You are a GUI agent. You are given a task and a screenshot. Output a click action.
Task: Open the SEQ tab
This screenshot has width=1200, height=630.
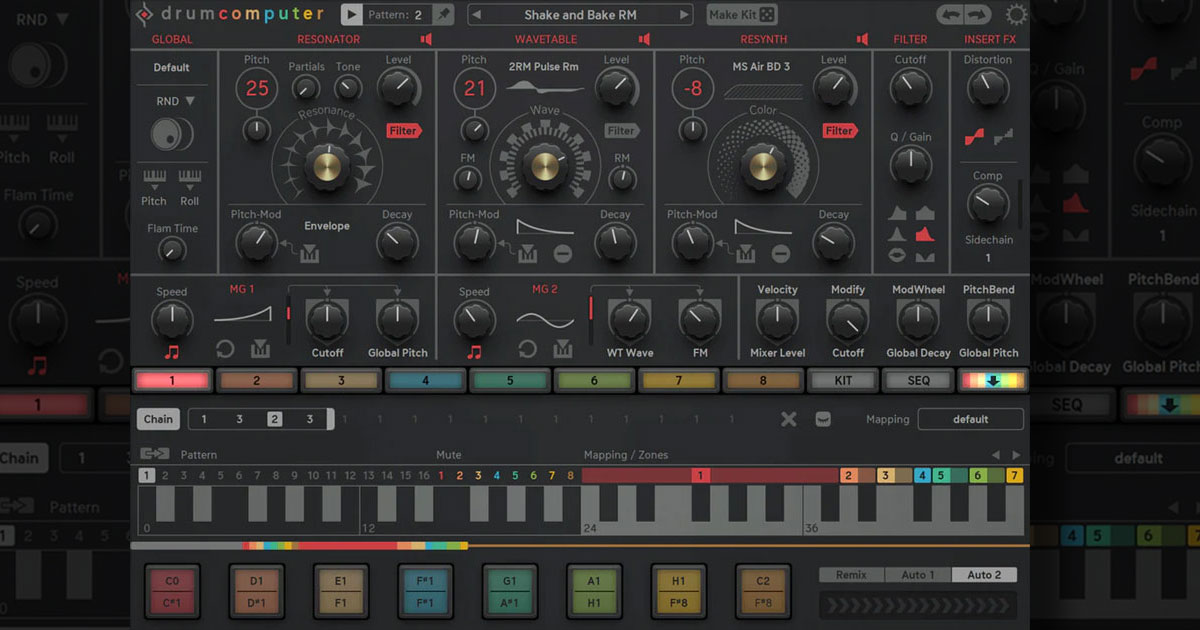[918, 380]
